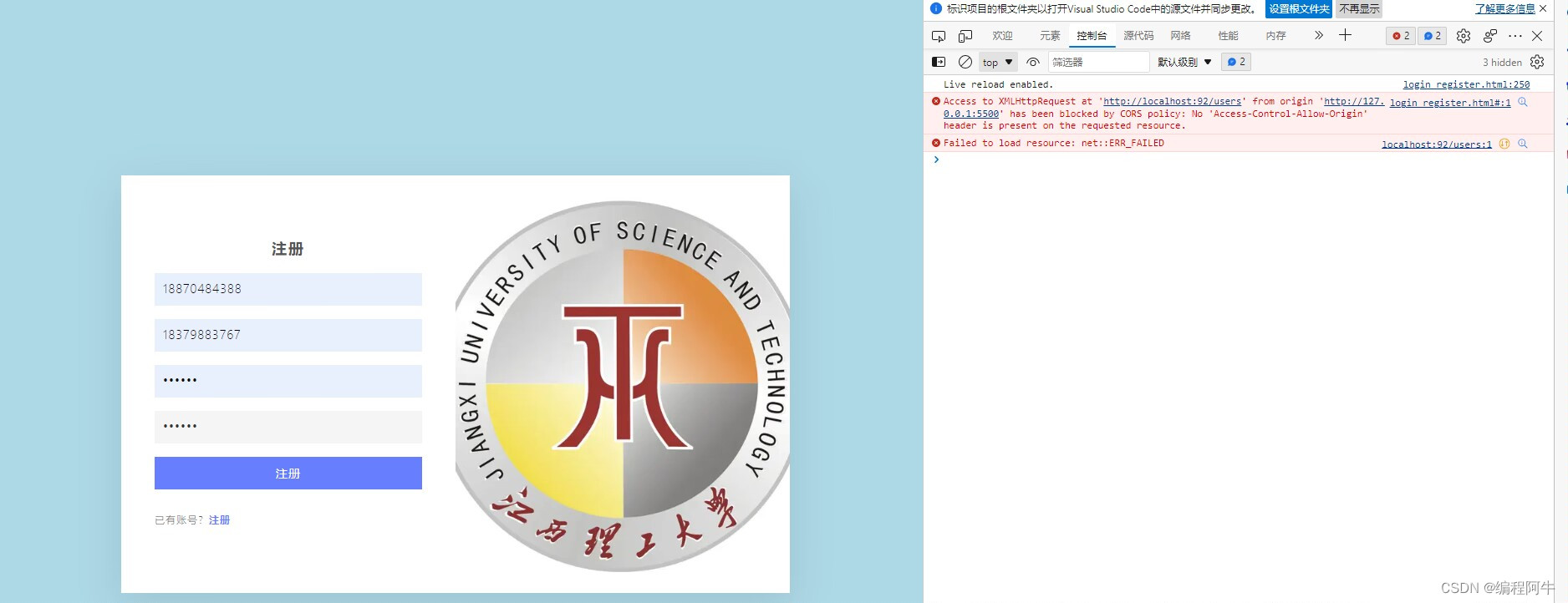Toggle the live expression eye icon
Image resolution: width=1568 pixels, height=603 pixels.
1033,62
